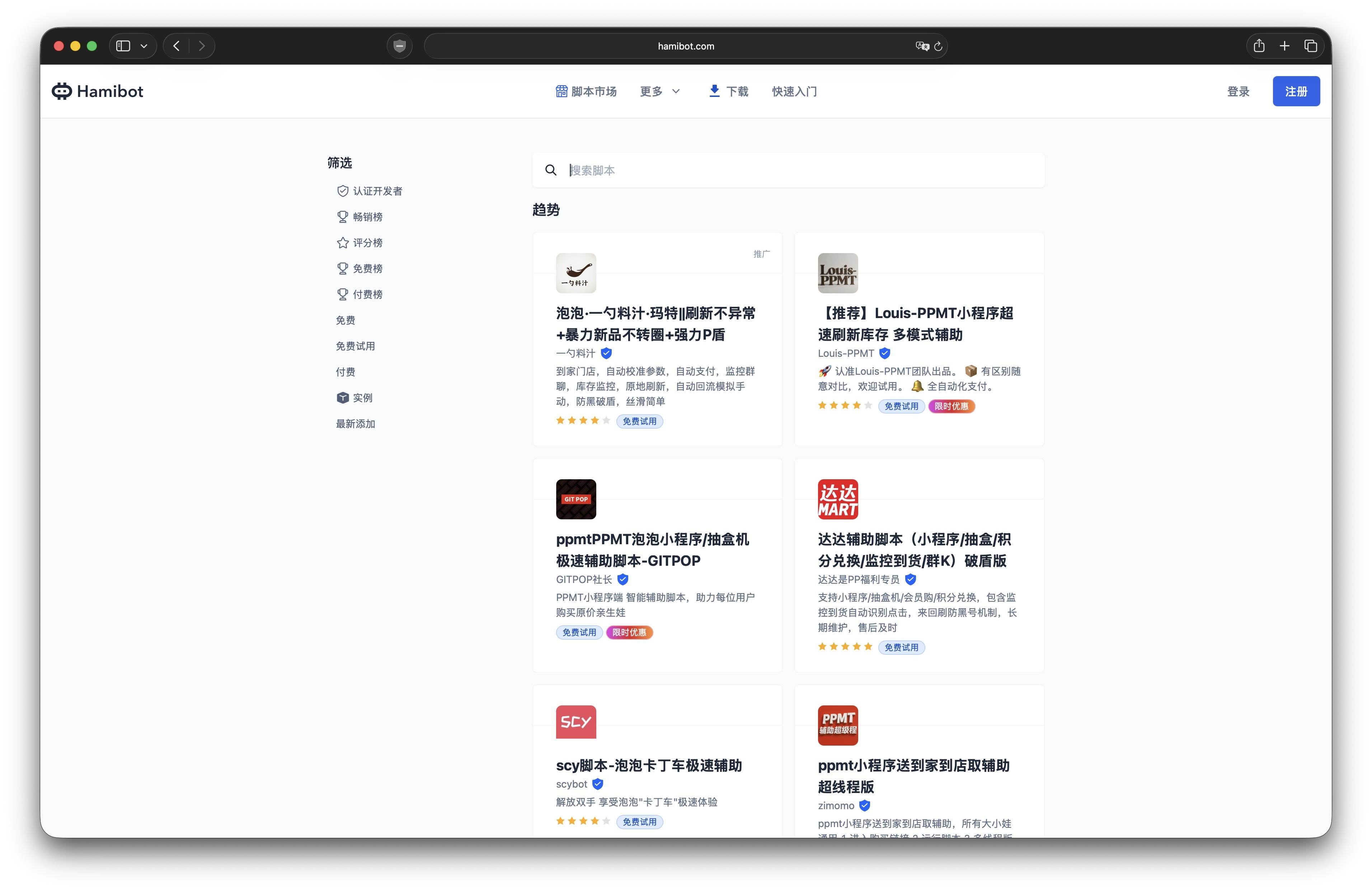Click the 登录 login link
1372x891 pixels.
coord(1238,91)
